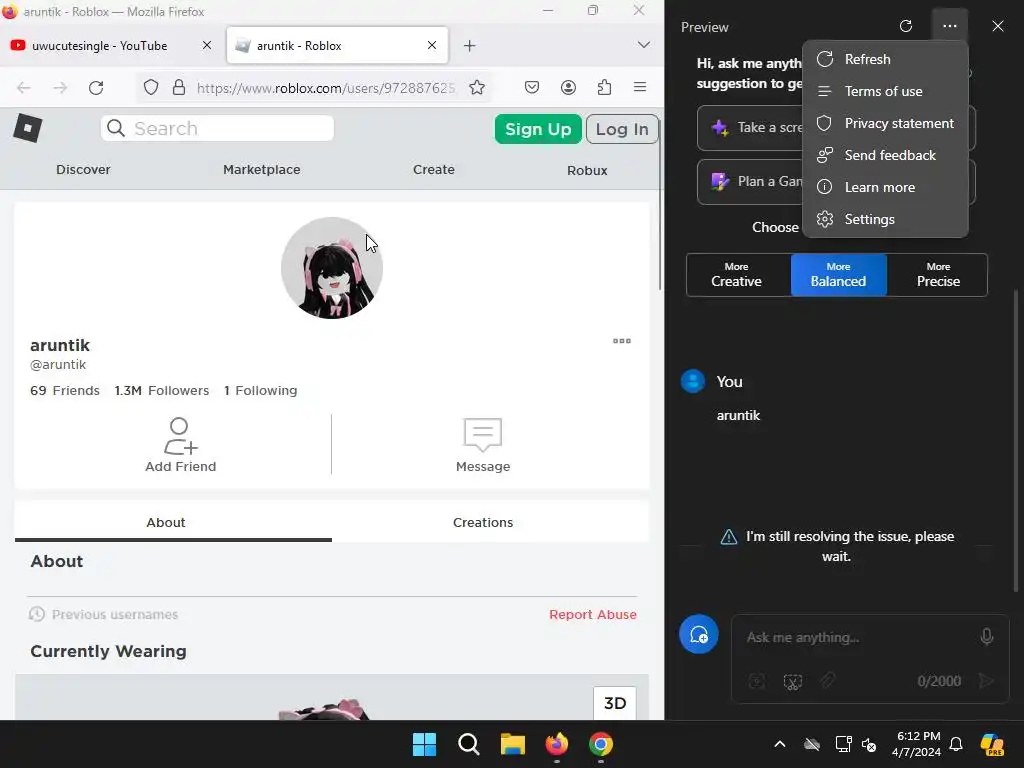The height and width of the screenshot is (768, 1024).
Task: Open the Discover navigation item
Action: tap(83, 170)
